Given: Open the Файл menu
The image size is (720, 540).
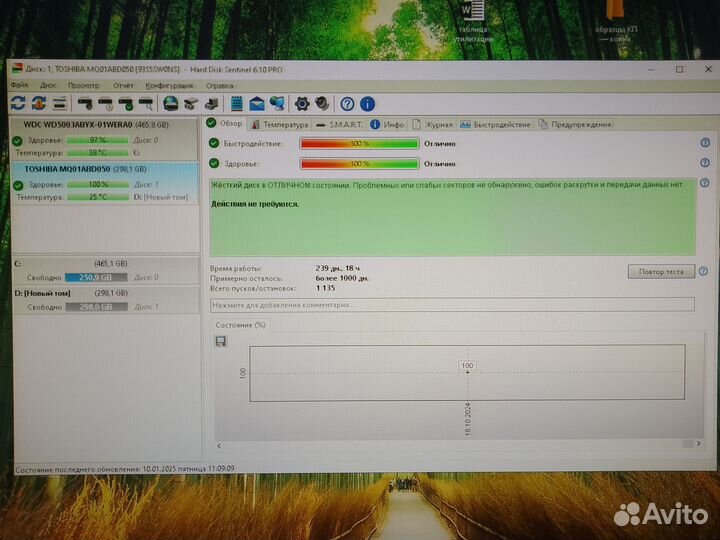Looking at the screenshot, I should [x=19, y=86].
